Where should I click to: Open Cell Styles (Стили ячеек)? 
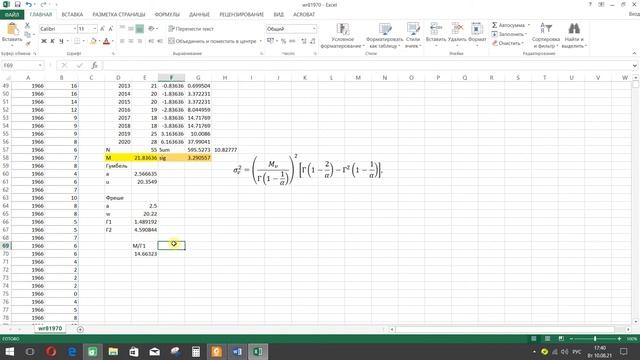pyautogui.click(x=413, y=36)
